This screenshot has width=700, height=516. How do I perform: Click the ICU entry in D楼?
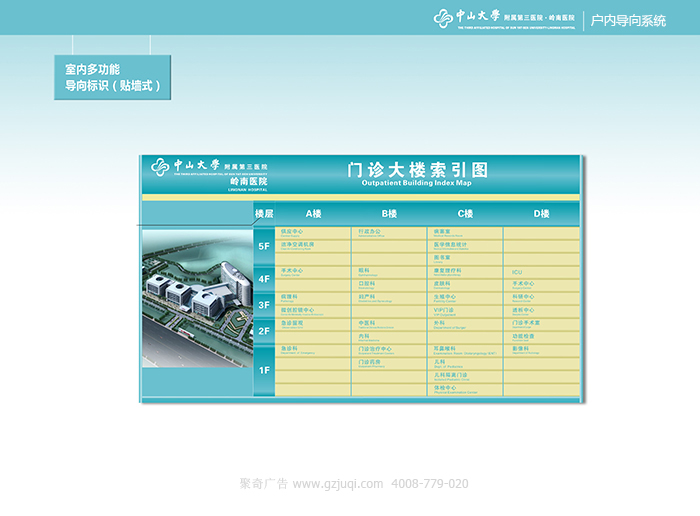point(518,271)
